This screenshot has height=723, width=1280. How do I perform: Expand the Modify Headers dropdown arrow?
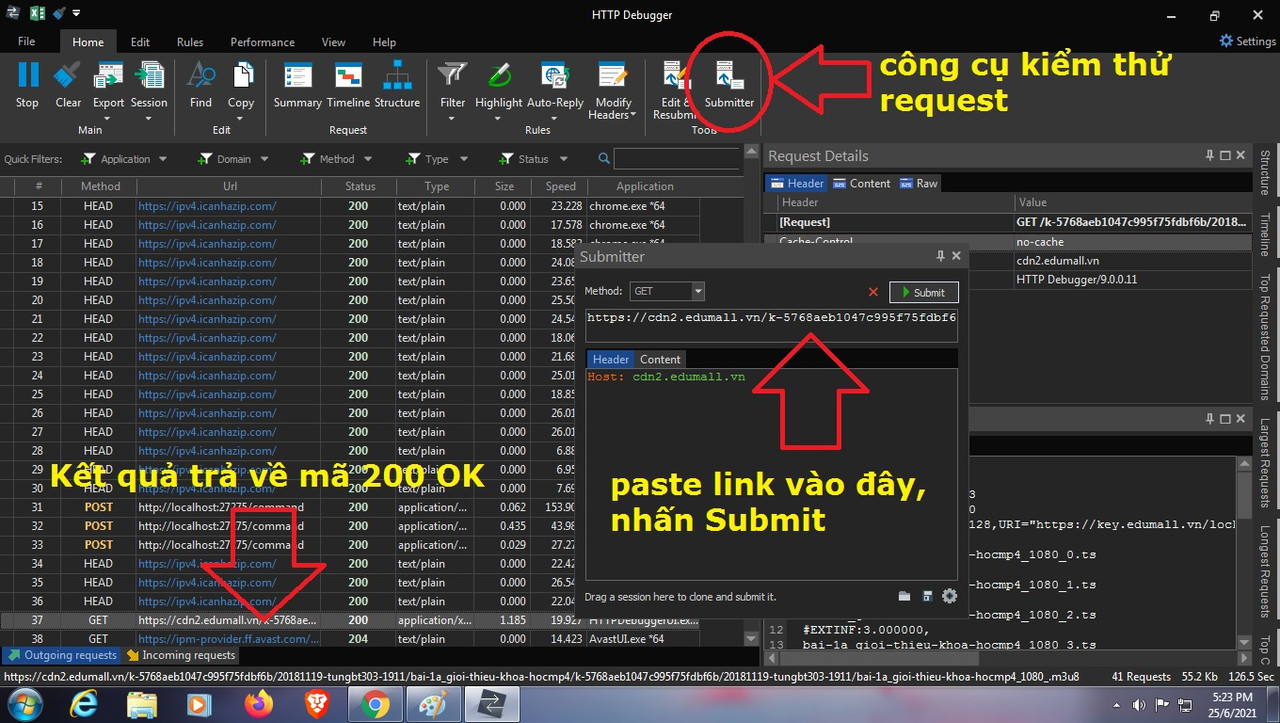(x=634, y=115)
